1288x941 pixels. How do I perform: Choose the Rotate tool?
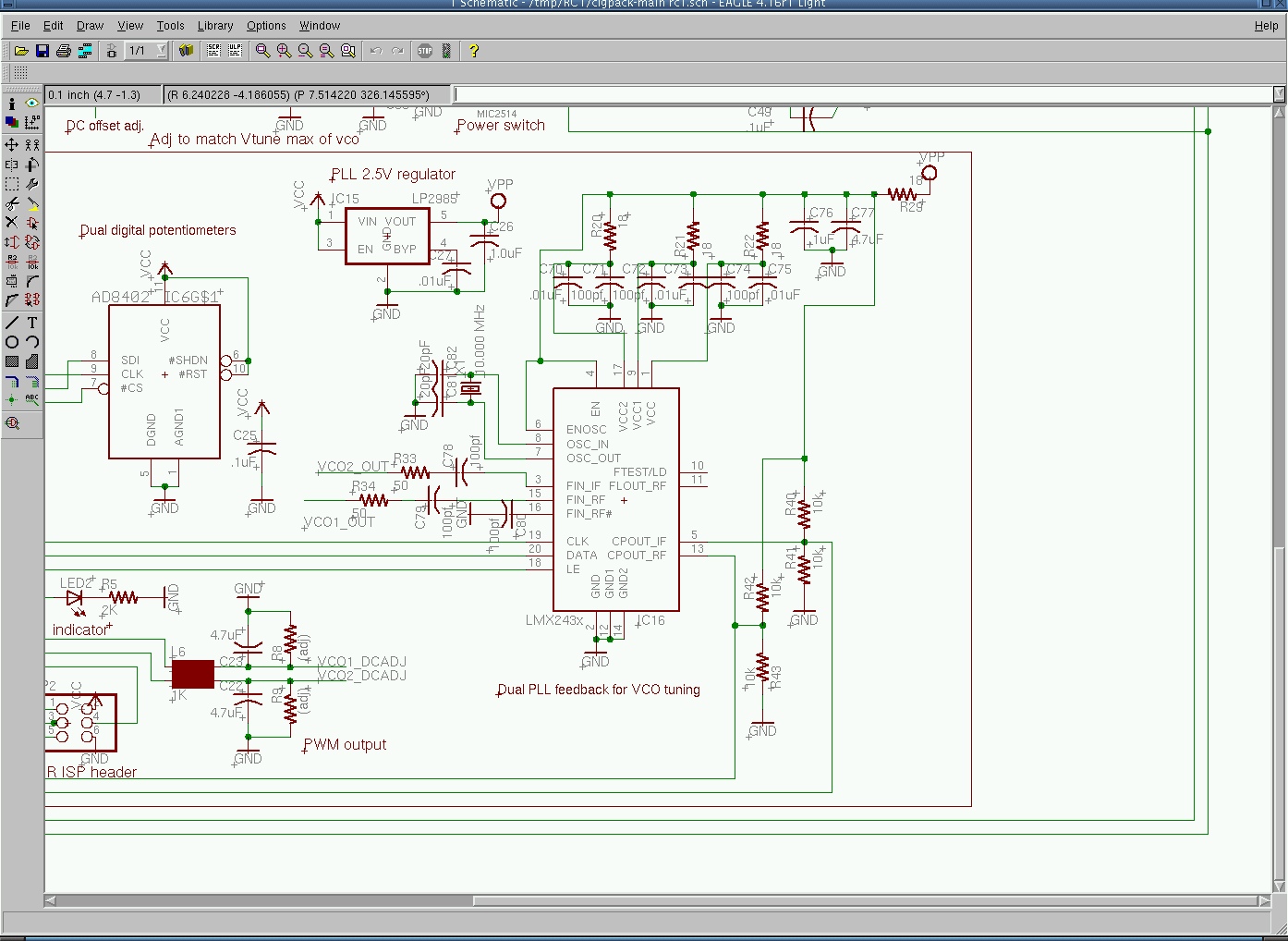[32, 165]
